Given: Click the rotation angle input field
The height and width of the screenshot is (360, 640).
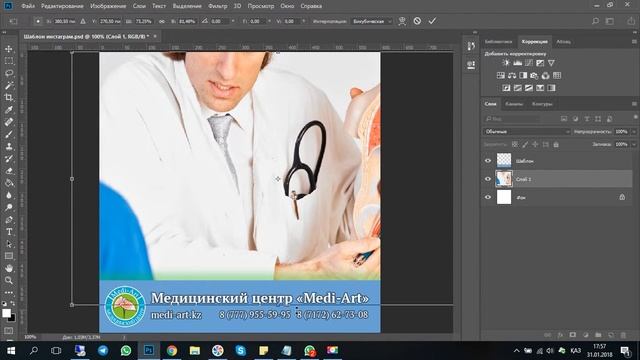Looking at the screenshot, I should [x=220, y=21].
